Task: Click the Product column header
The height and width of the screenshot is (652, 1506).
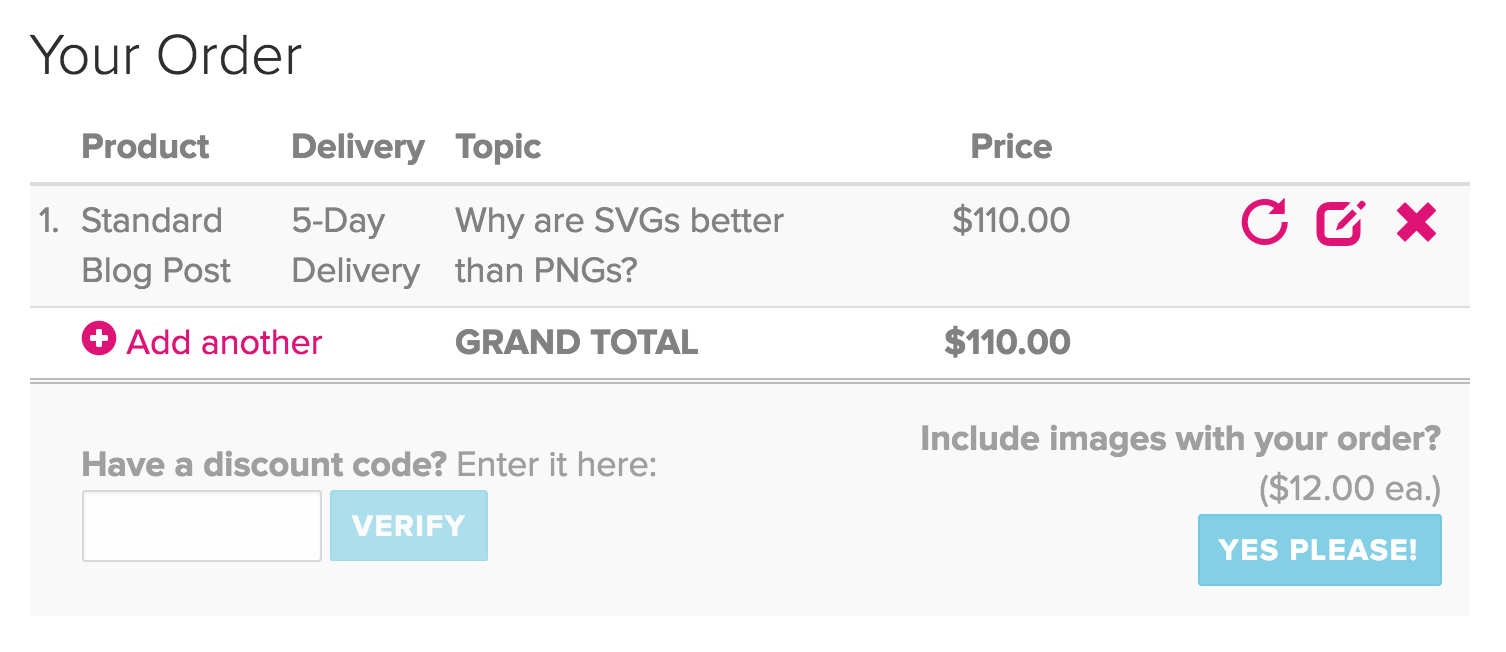Action: click(x=145, y=147)
